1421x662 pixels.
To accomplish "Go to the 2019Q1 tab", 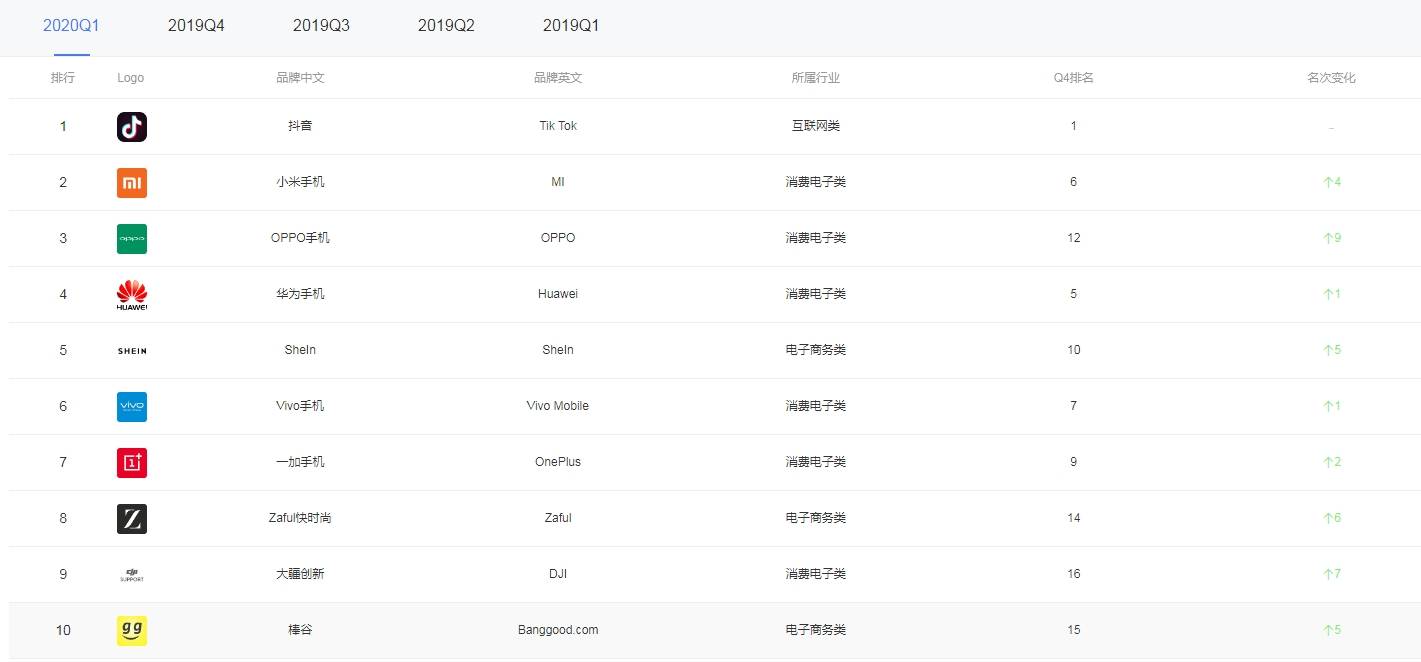I will point(571,26).
